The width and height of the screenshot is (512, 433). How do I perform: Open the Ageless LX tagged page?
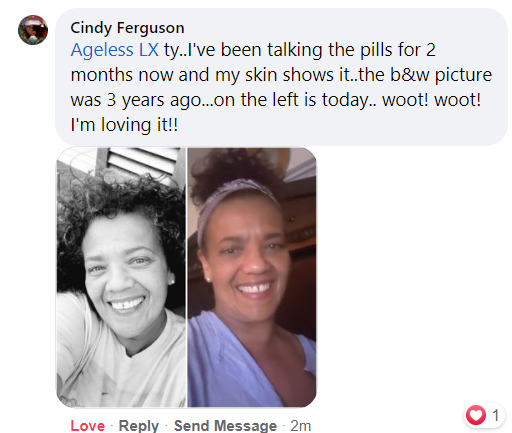pyautogui.click(x=115, y=50)
